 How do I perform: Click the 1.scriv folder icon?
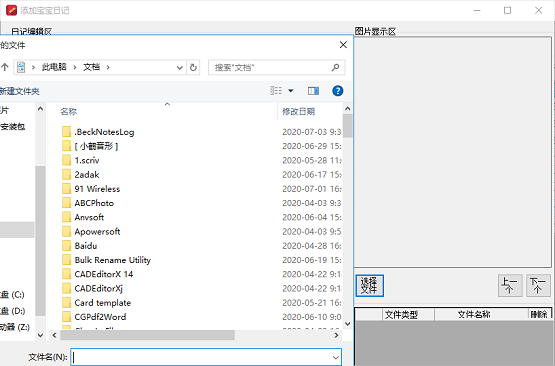(x=66, y=160)
